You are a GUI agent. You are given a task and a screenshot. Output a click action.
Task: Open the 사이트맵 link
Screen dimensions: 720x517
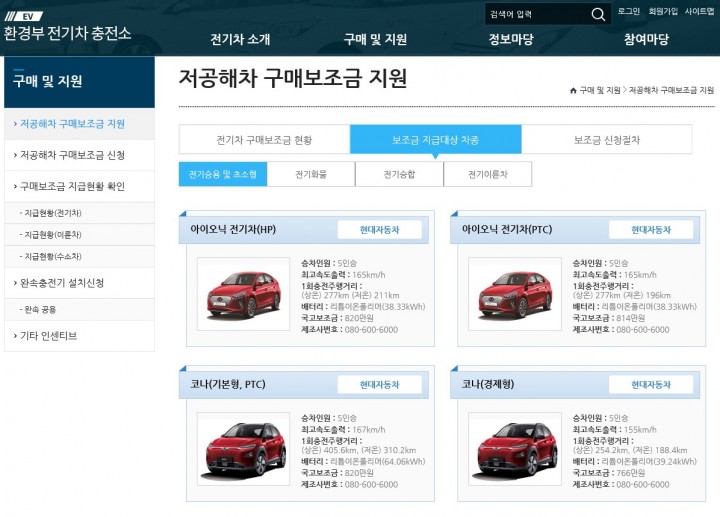[x=699, y=11]
